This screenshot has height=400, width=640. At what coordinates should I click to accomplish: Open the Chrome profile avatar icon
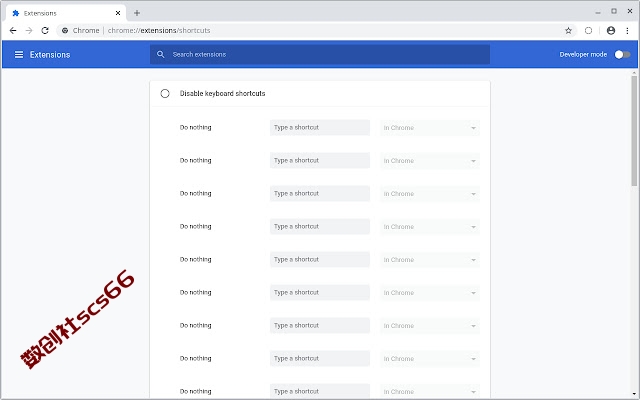pos(611,31)
